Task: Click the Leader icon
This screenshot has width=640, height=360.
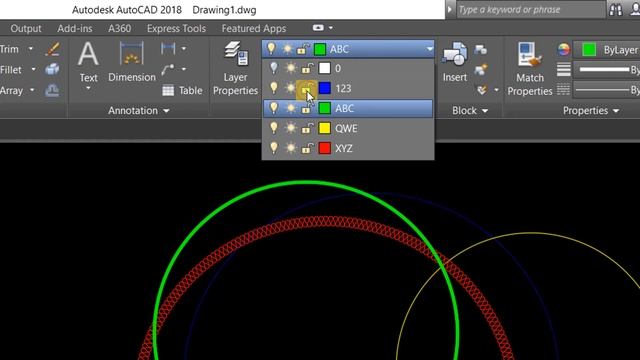Action: [x=168, y=69]
